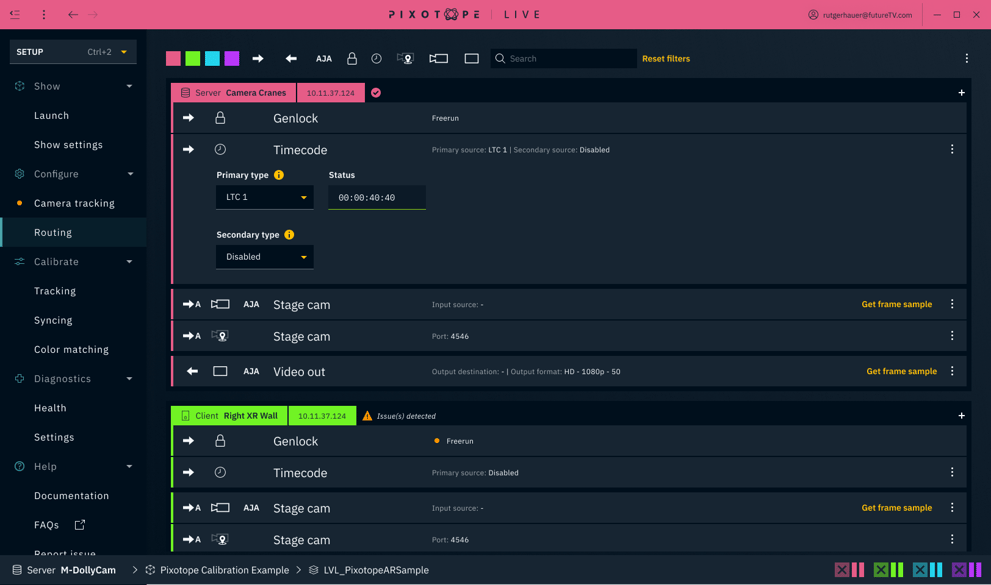Image resolution: width=991 pixels, height=585 pixels.
Task: Open Color matching
Action: [x=71, y=349]
